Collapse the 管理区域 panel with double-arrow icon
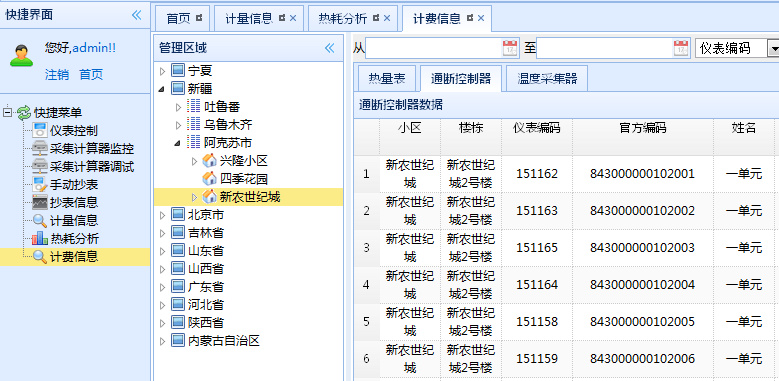This screenshot has height=381, width=779. (x=329, y=48)
